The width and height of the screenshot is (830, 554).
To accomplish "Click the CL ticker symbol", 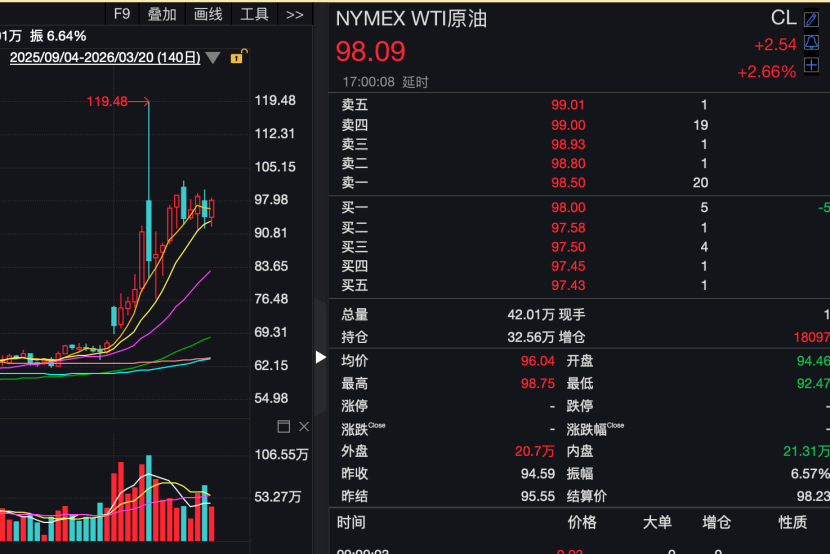I will click(x=783, y=18).
